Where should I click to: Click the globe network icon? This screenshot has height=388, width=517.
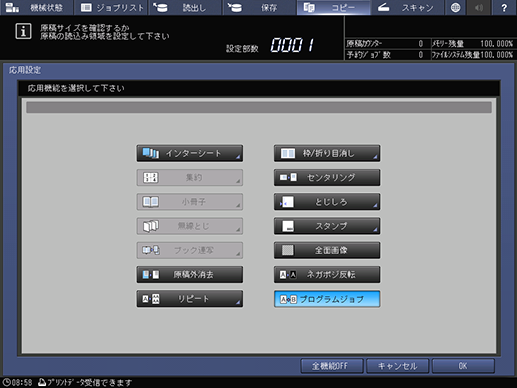click(x=455, y=7)
